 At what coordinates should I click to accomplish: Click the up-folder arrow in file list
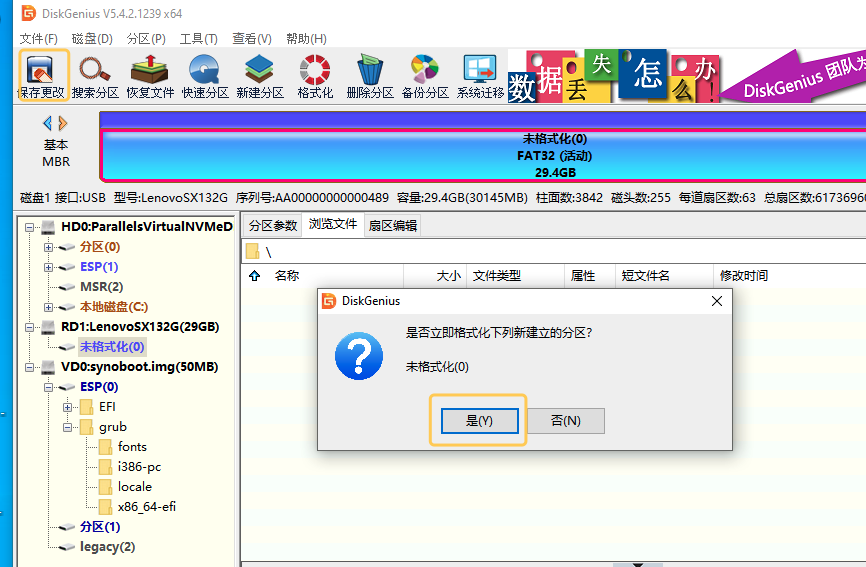pyautogui.click(x=254, y=275)
